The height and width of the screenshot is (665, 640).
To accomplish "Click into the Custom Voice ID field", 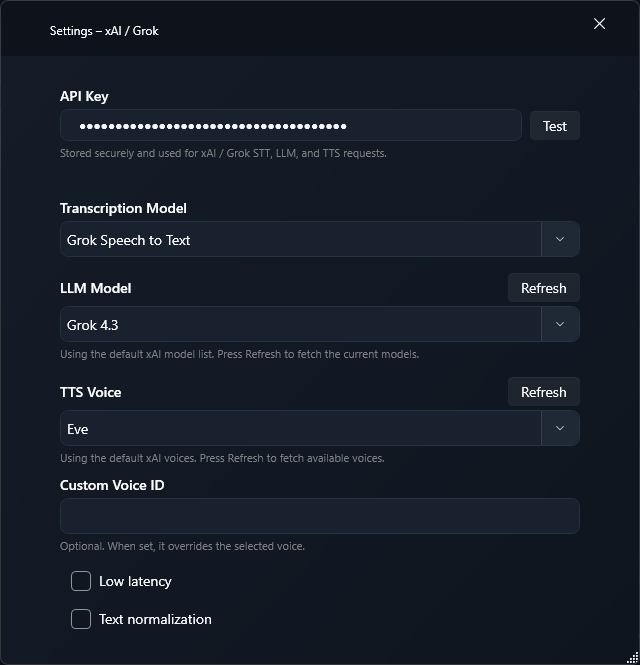I will (320, 516).
